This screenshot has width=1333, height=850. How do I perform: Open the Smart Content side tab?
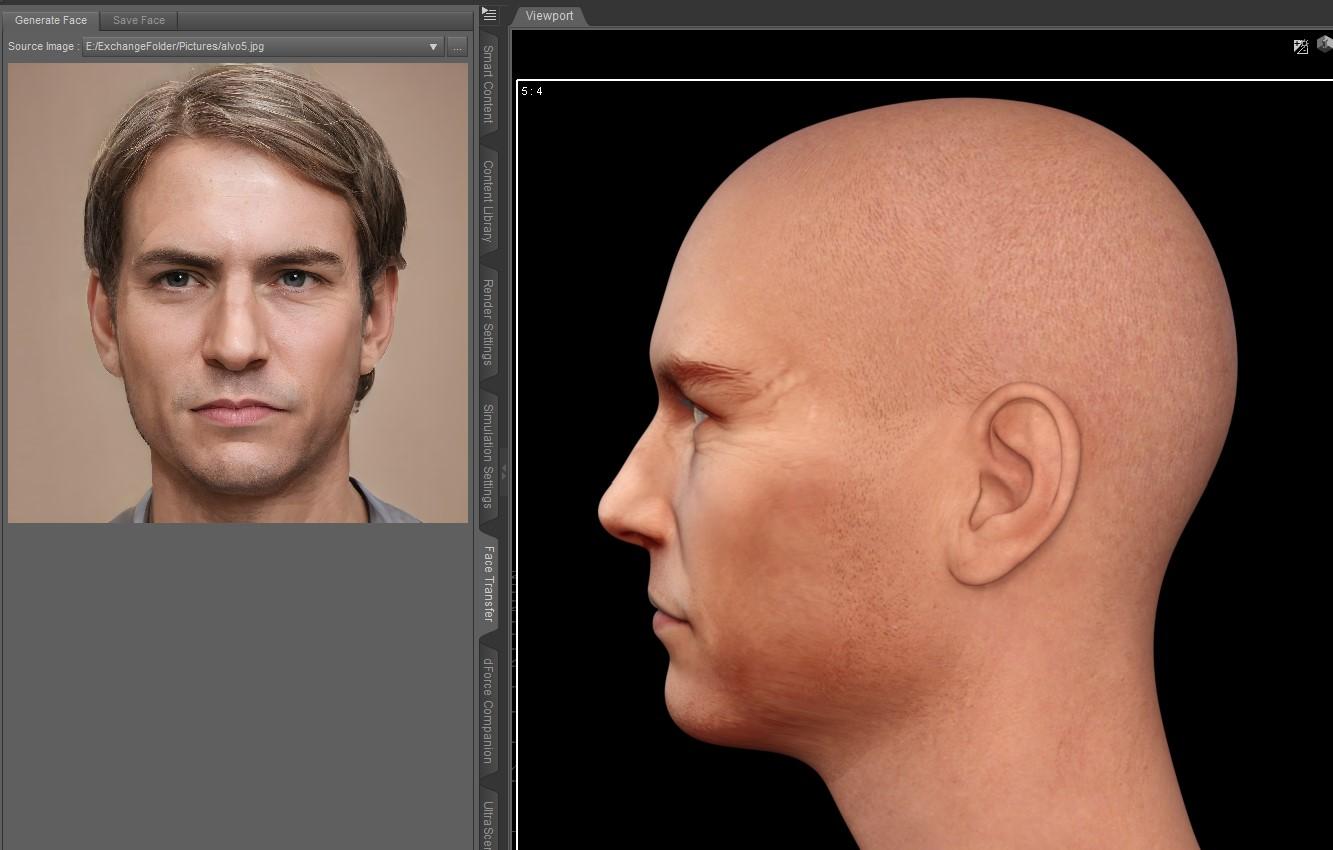click(489, 84)
